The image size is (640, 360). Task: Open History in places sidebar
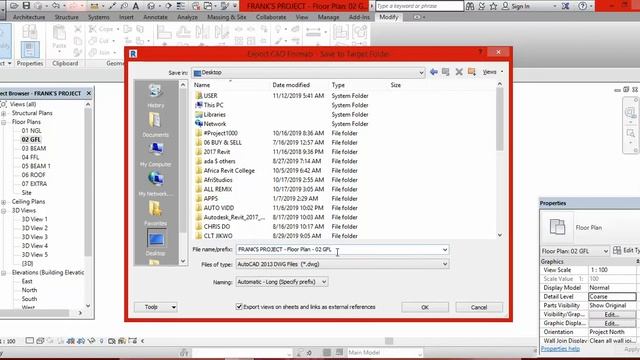[156, 96]
